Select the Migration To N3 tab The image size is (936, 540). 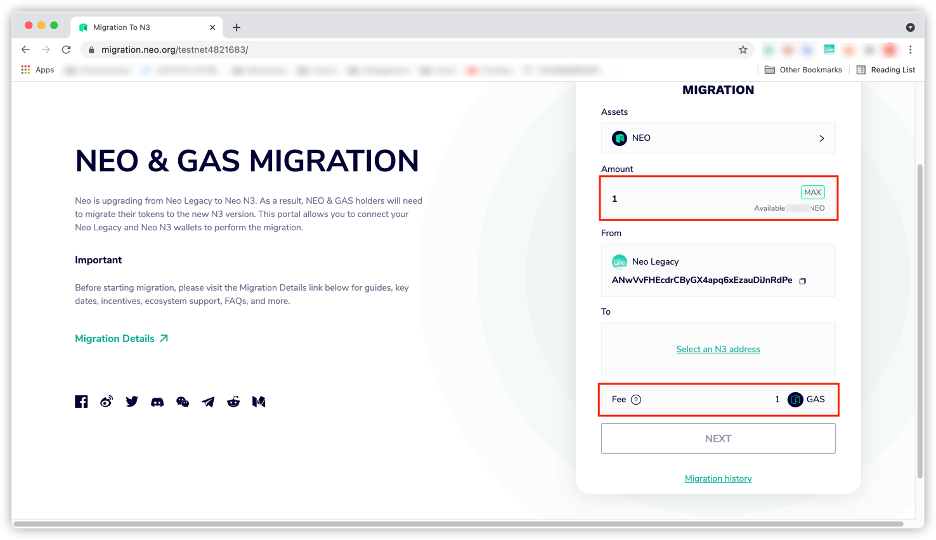(140, 27)
